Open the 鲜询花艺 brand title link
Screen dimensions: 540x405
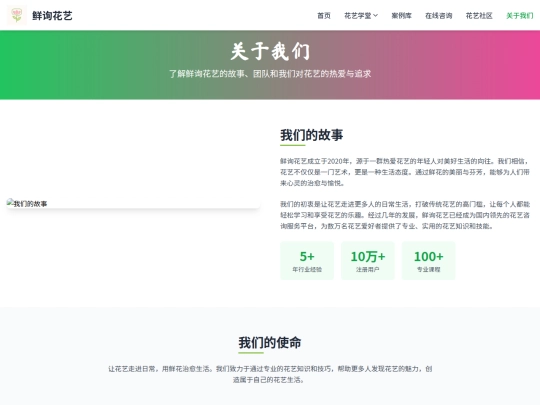[52, 15]
